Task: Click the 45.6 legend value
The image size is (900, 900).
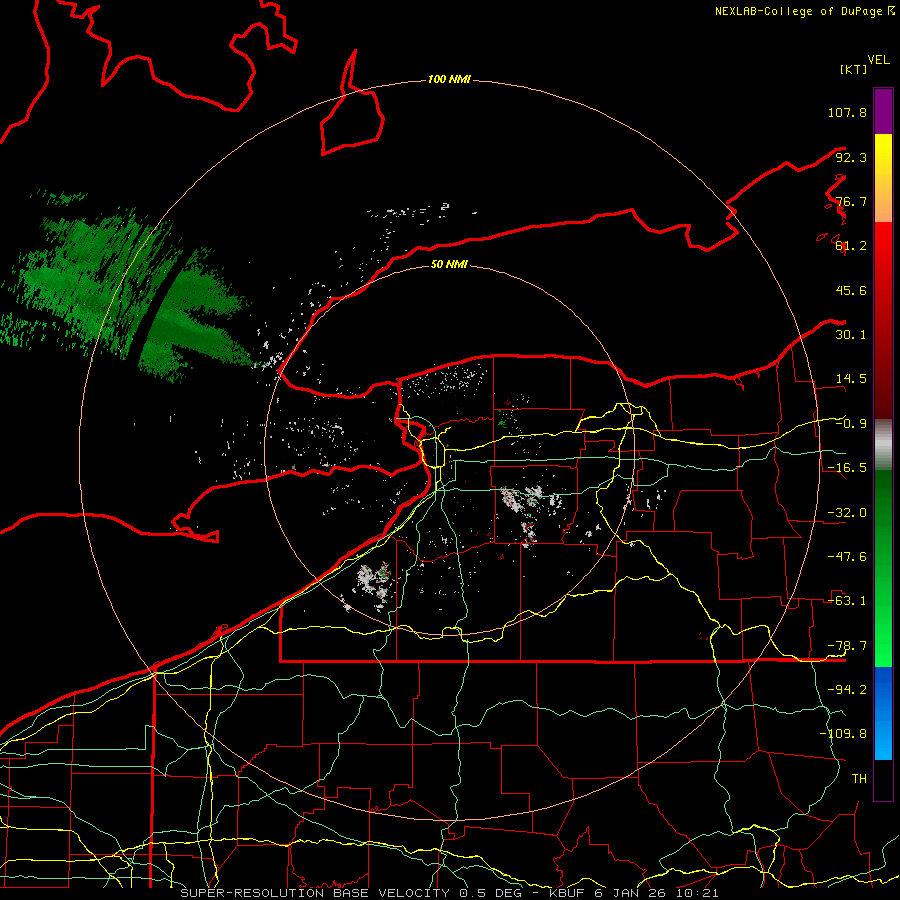Action: coord(851,290)
